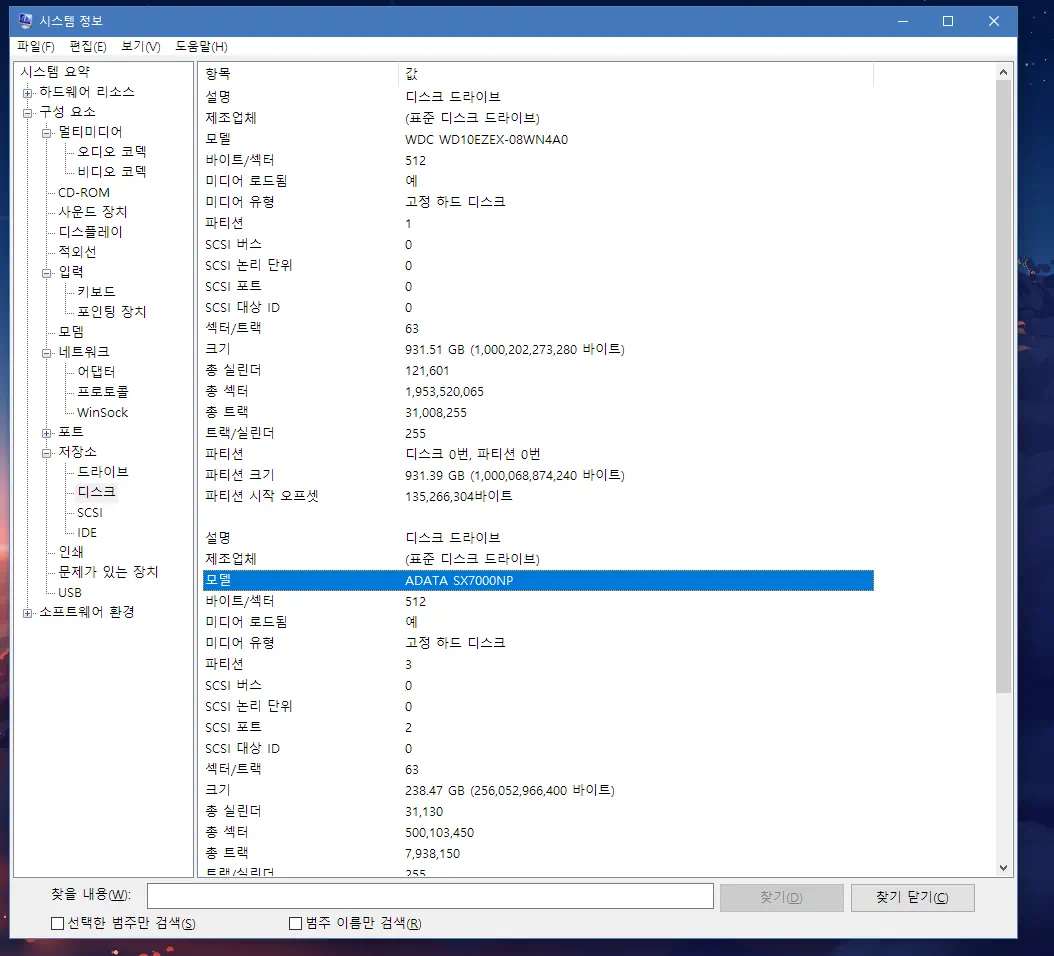This screenshot has width=1054, height=956.
Task: Collapse the 저장소 node
Action: 46,452
